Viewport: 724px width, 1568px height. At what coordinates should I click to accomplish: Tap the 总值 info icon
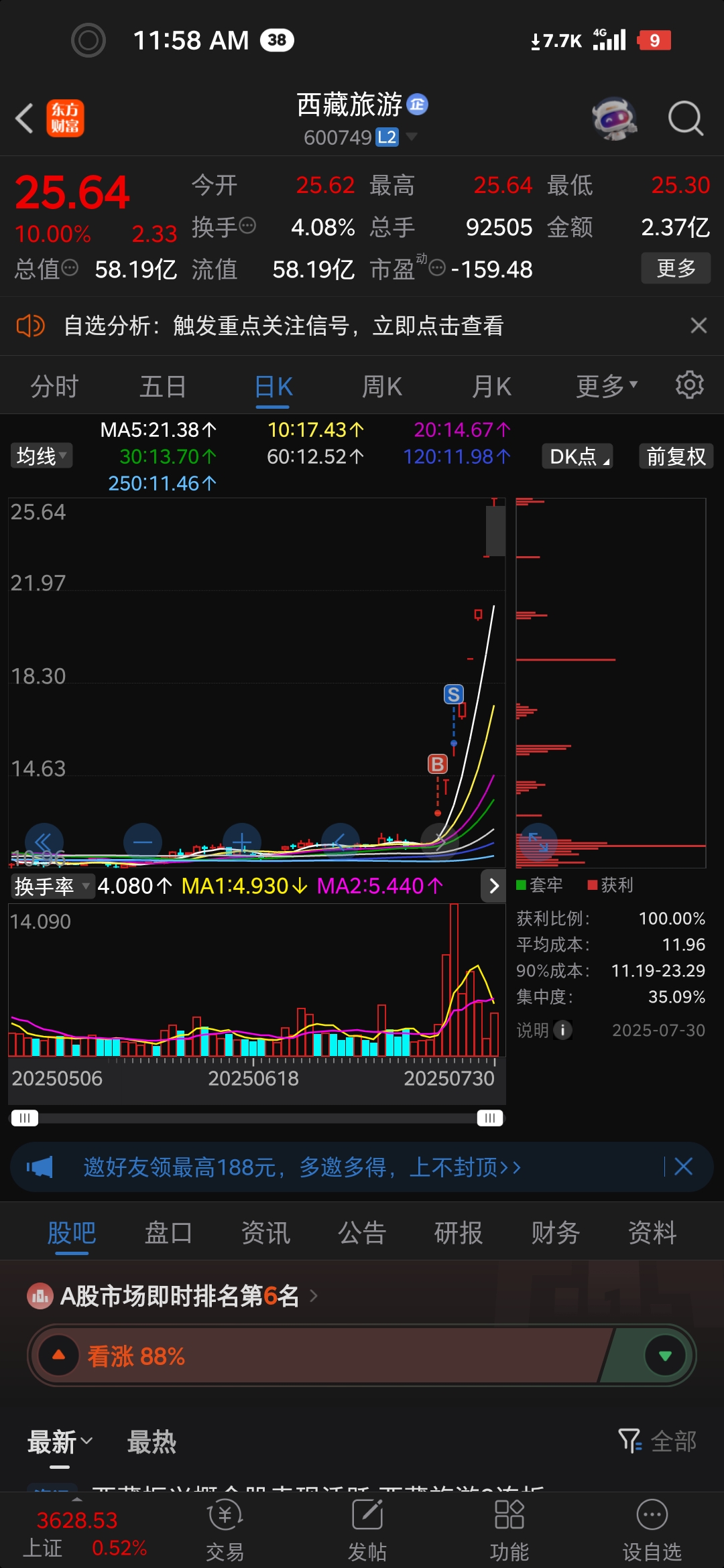tap(70, 269)
